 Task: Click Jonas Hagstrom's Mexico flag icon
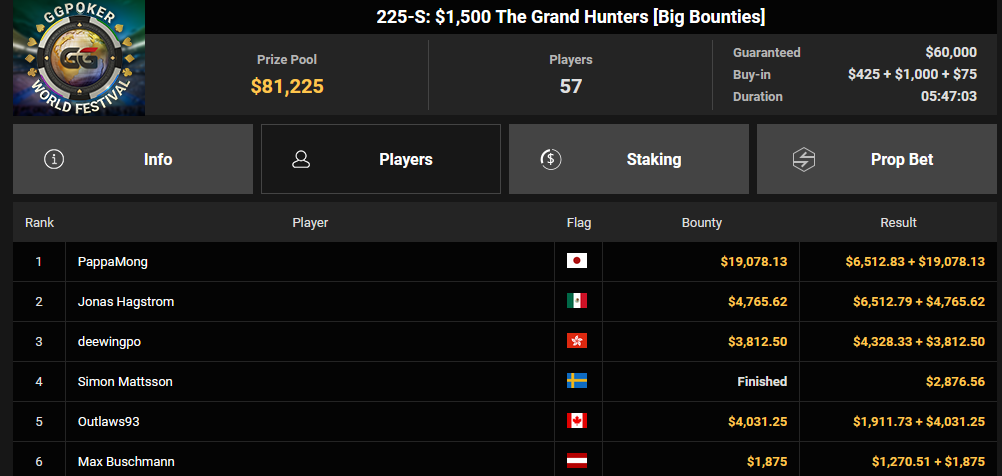point(576,301)
